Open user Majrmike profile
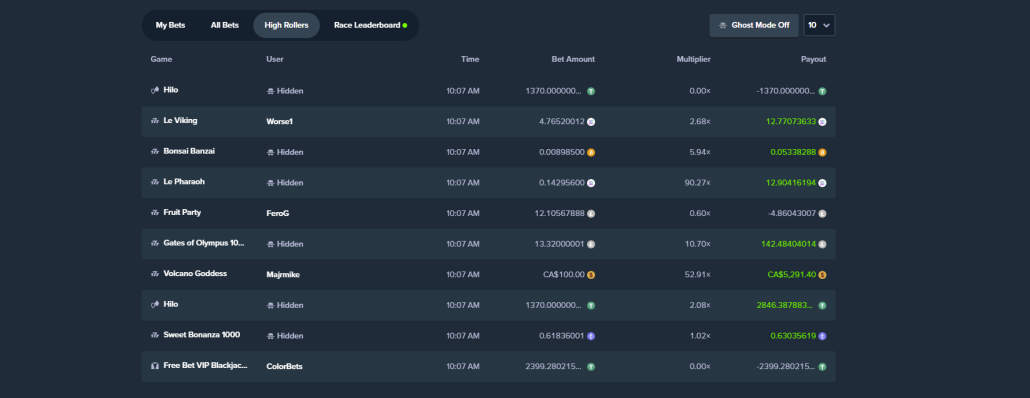Screen dimensions: 1030x398 [x=282, y=275]
